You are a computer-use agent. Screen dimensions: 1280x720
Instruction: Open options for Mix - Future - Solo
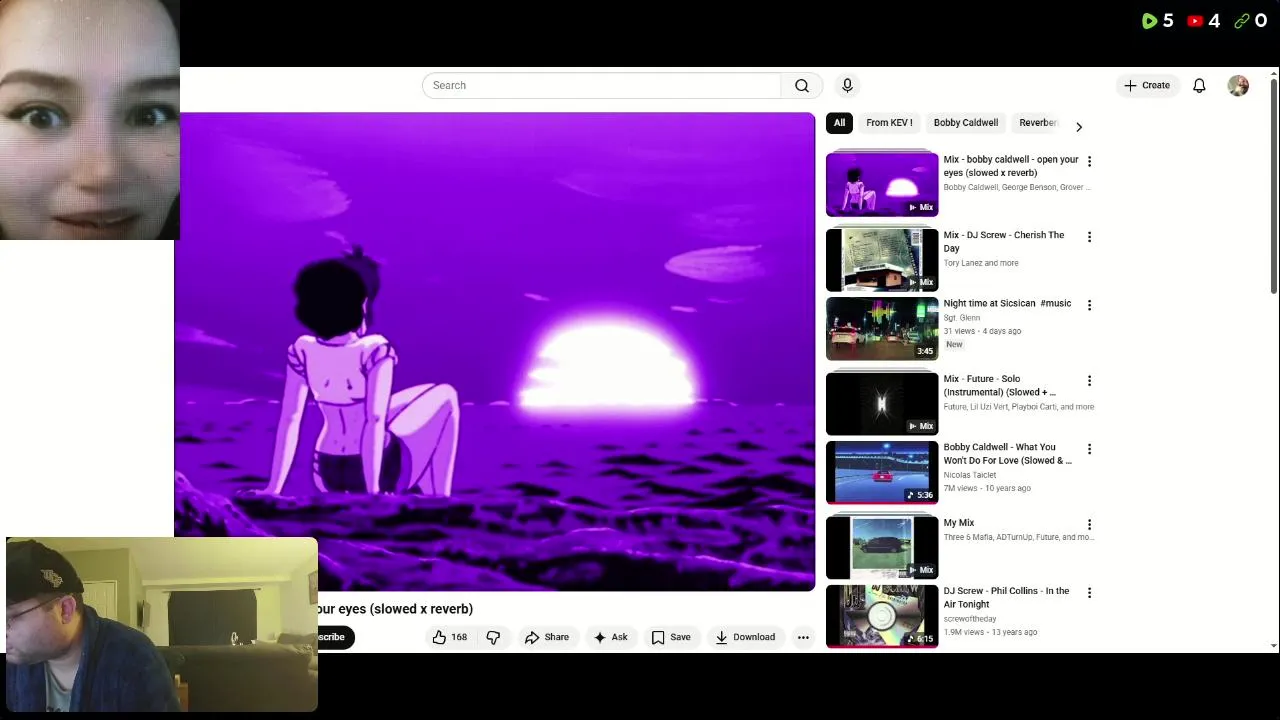pos(1089,381)
